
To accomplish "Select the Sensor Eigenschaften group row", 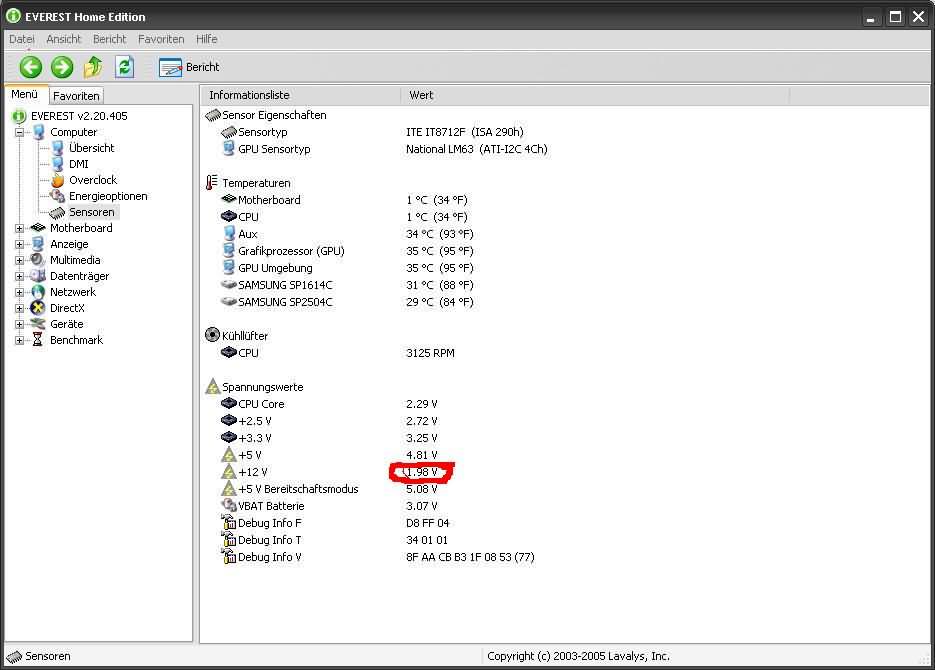I will (x=266, y=115).
